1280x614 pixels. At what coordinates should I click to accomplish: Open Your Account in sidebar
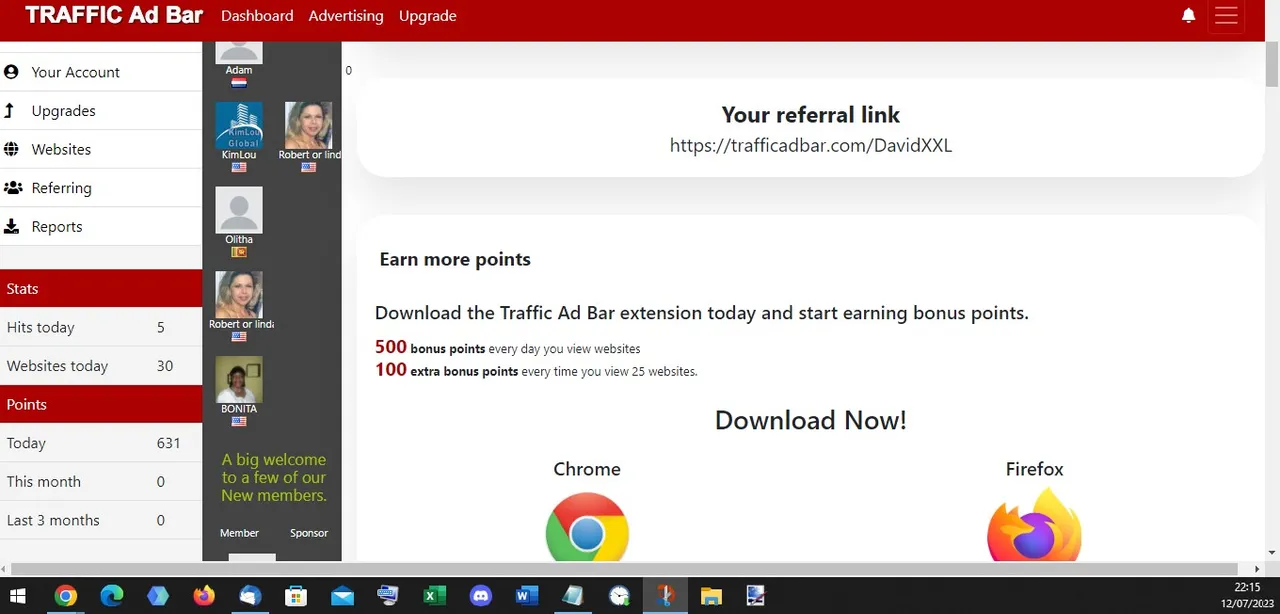(x=101, y=72)
